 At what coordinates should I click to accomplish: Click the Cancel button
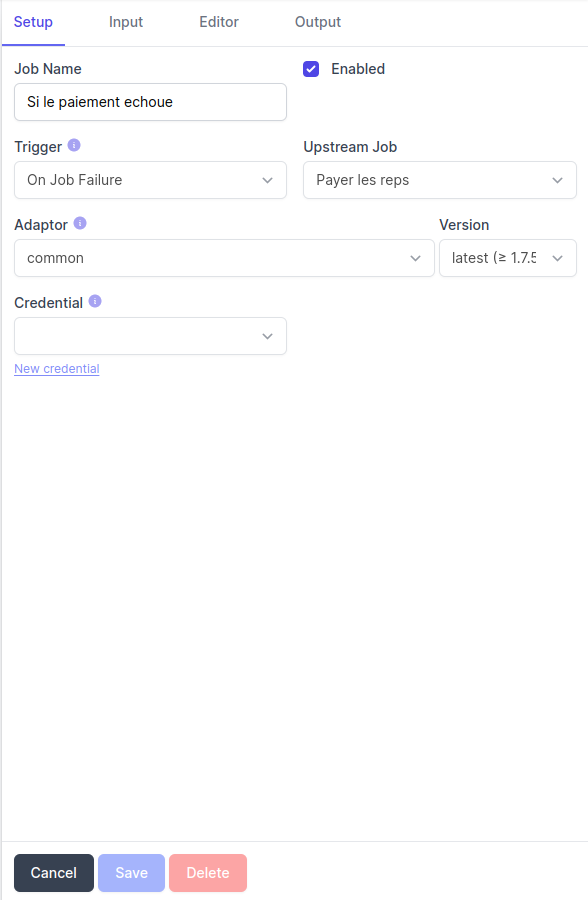[53, 872]
